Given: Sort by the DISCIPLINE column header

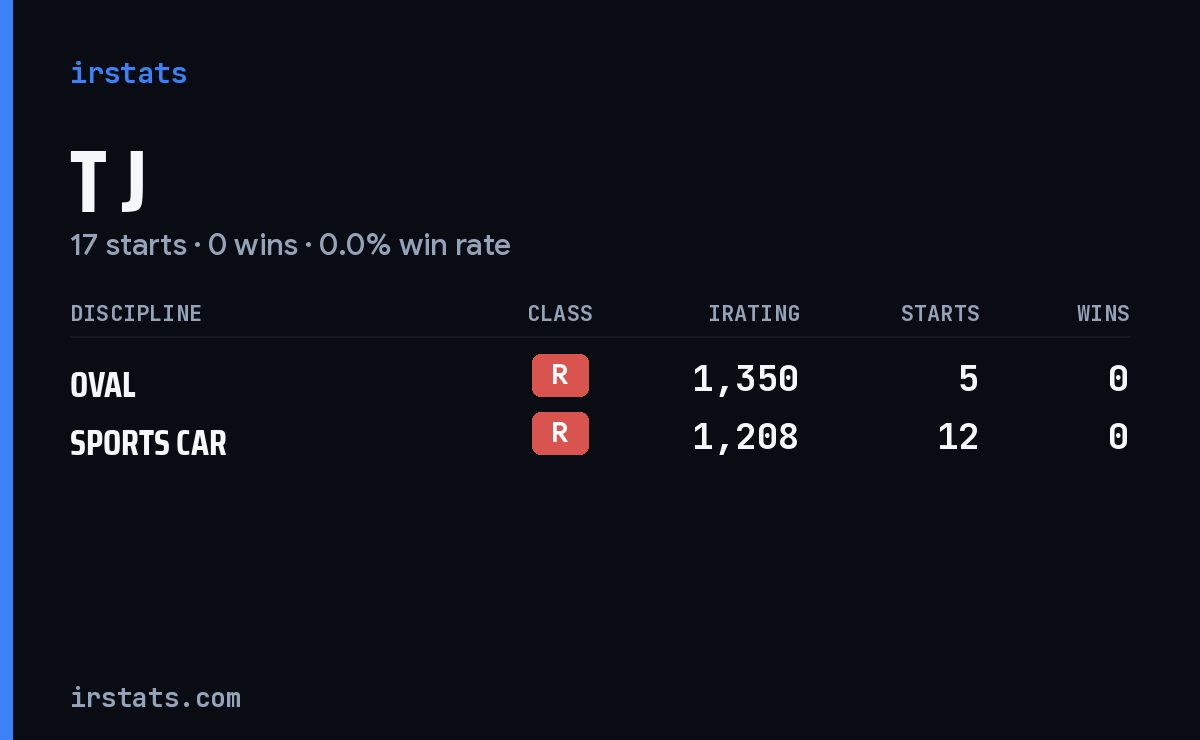Looking at the screenshot, I should tap(136, 314).
